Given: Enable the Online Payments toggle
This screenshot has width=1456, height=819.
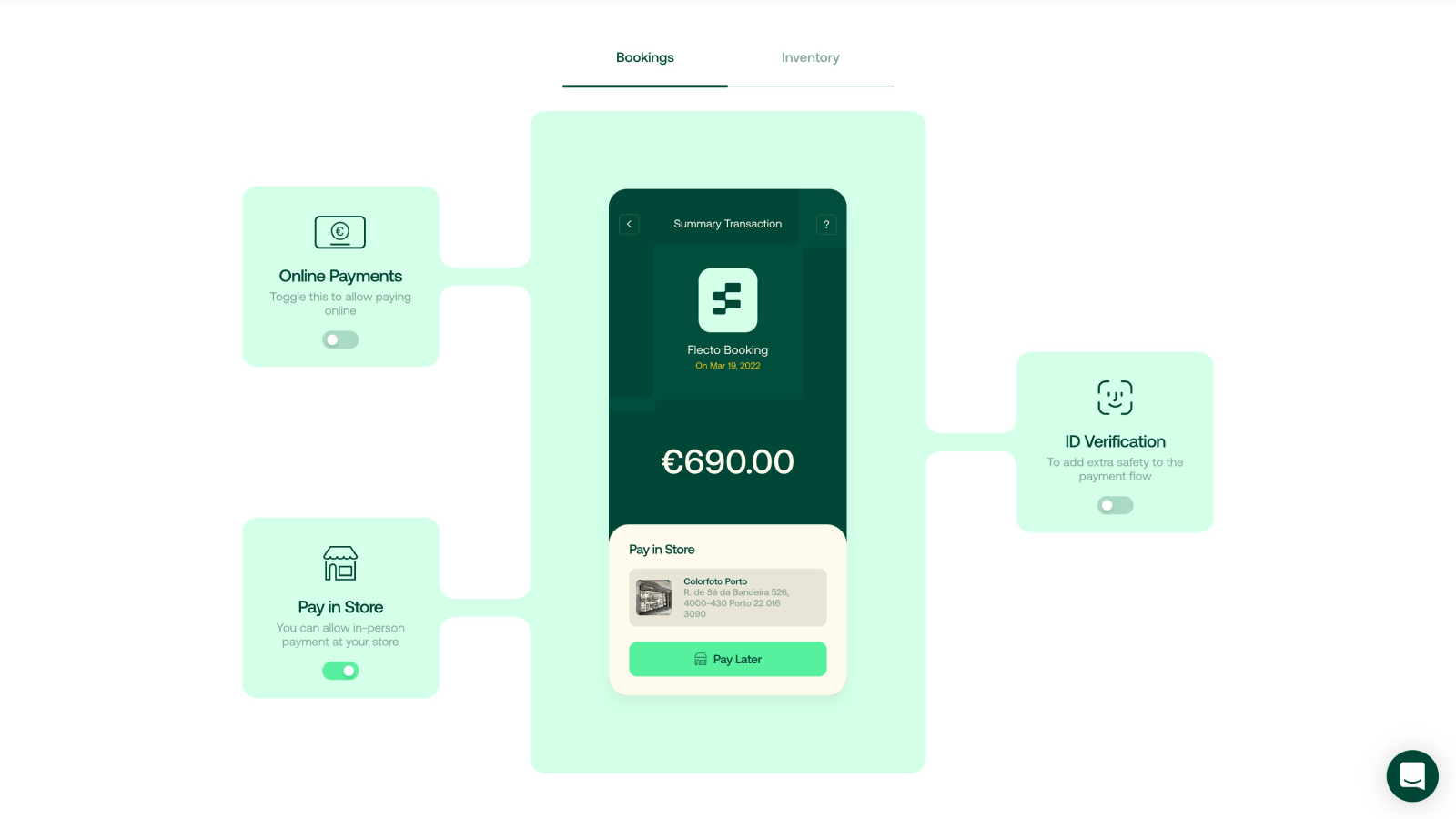Looking at the screenshot, I should pyautogui.click(x=340, y=339).
